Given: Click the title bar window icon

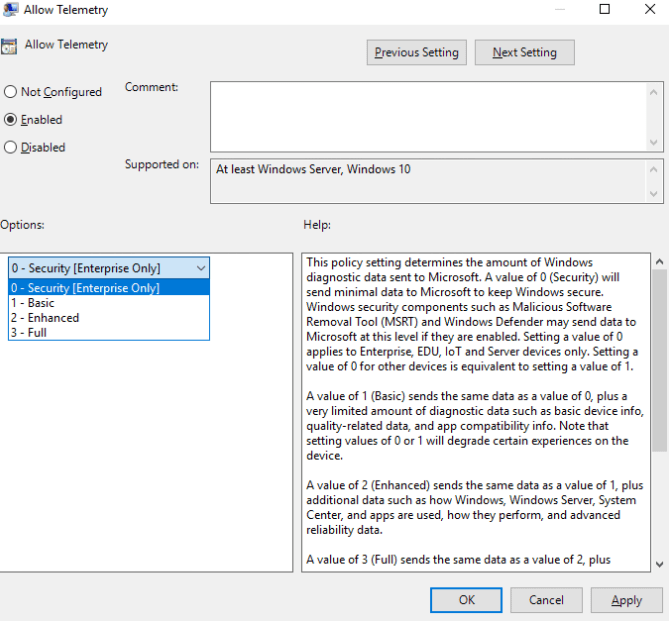Looking at the screenshot, I should click(8, 9).
